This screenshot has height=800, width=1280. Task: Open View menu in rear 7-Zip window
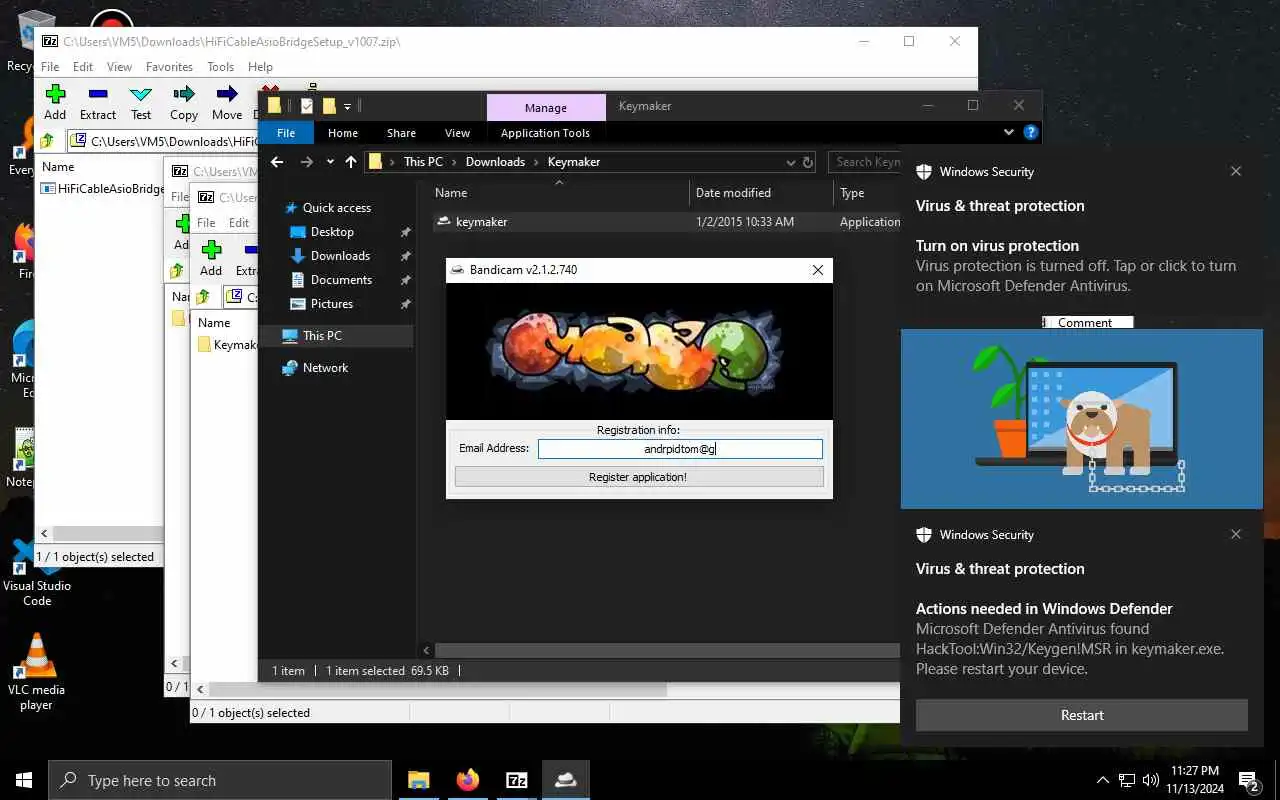(119, 67)
